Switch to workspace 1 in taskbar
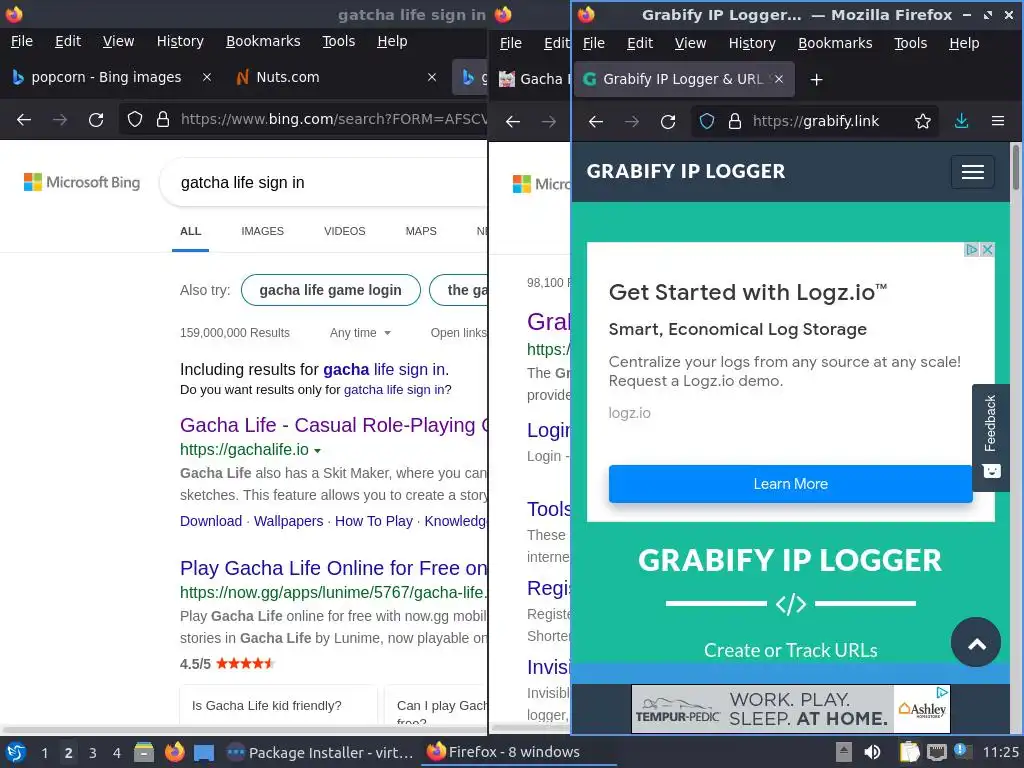The image size is (1024, 768). [x=44, y=753]
